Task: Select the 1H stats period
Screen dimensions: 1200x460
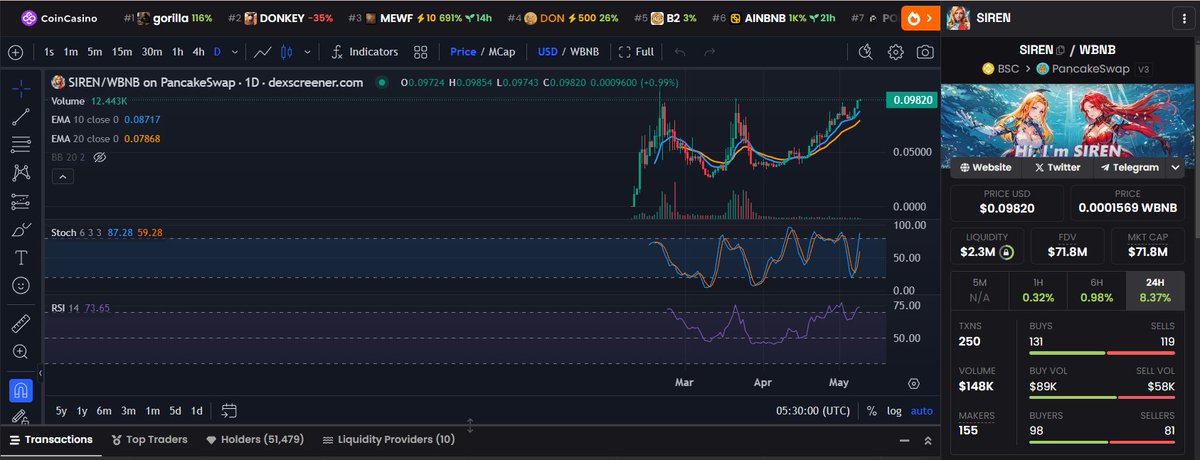Action: (1039, 290)
